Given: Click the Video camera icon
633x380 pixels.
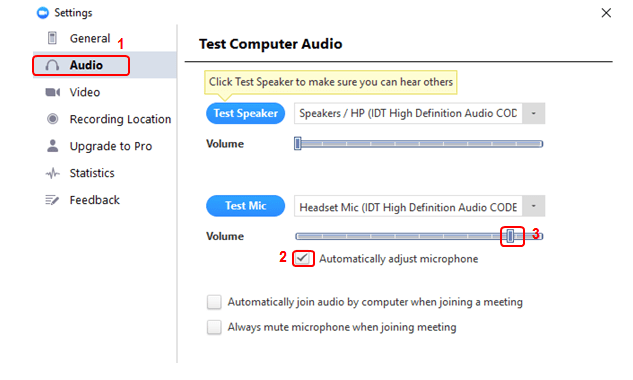Looking at the screenshot, I should click(52, 92).
